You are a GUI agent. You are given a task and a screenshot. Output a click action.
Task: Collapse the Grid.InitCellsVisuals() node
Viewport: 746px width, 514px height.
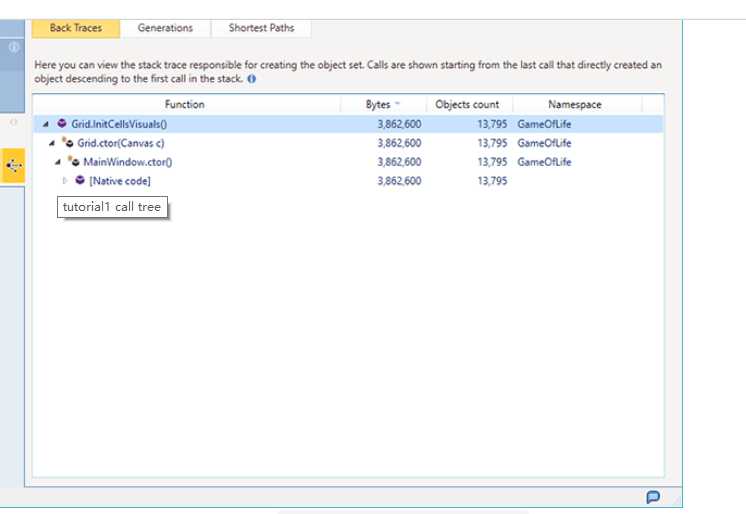point(46,124)
